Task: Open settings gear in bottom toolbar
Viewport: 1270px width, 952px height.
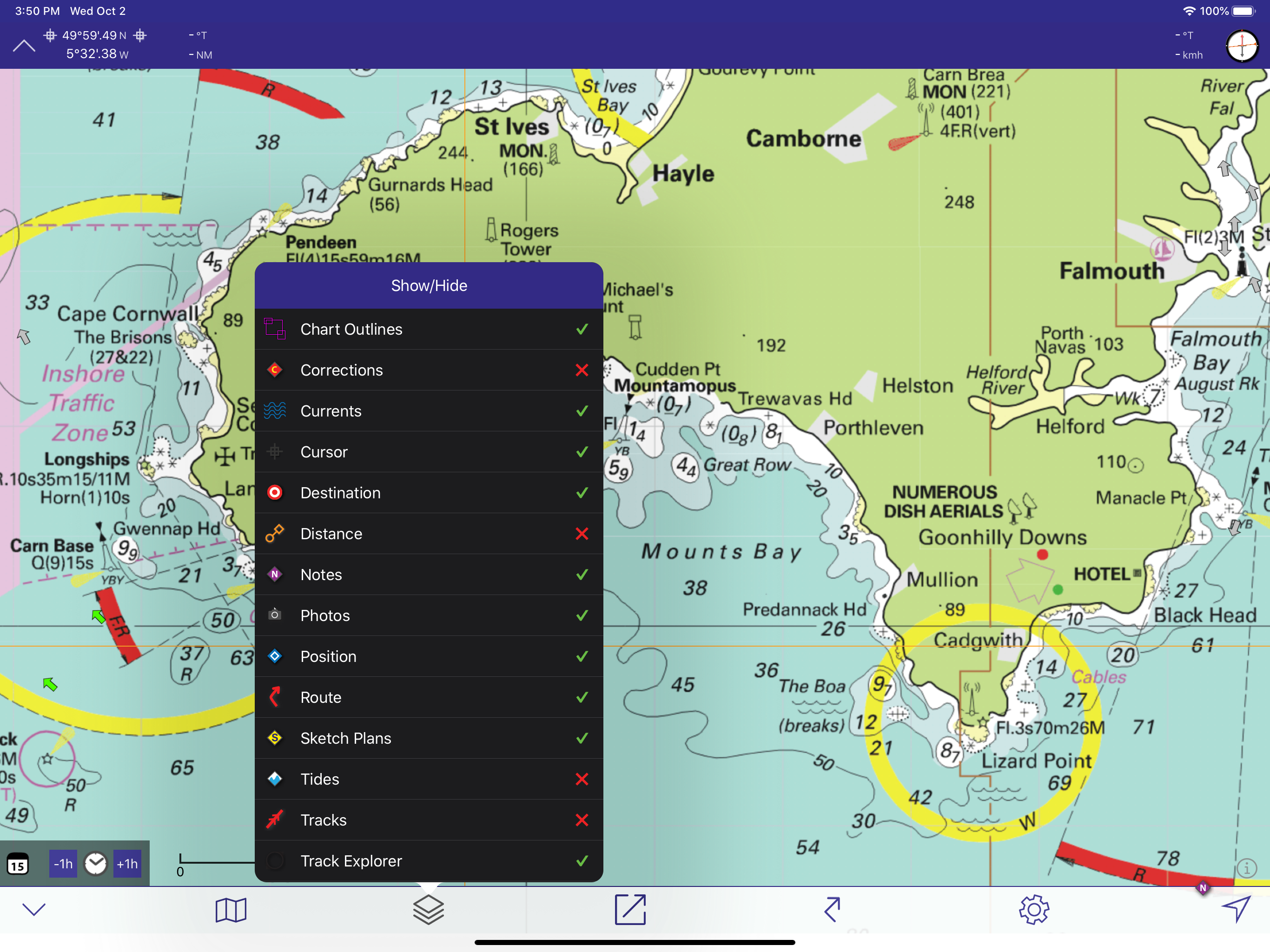Action: point(1034,910)
